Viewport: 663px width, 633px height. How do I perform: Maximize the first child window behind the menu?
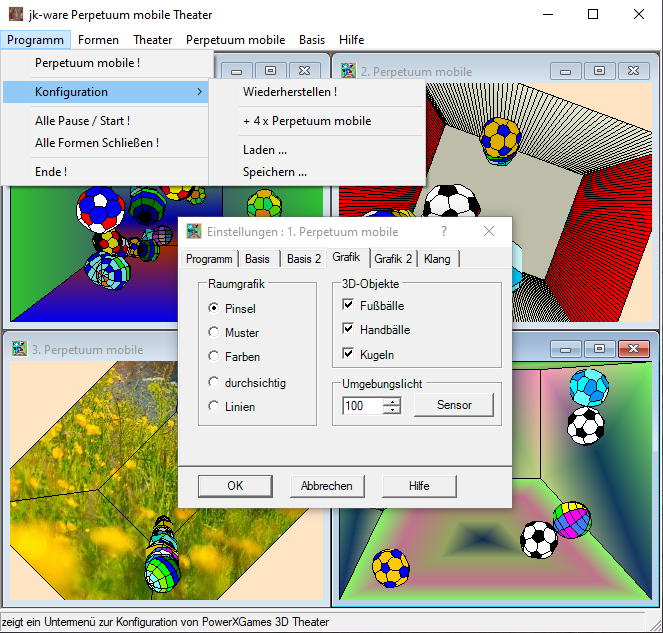coord(271,71)
